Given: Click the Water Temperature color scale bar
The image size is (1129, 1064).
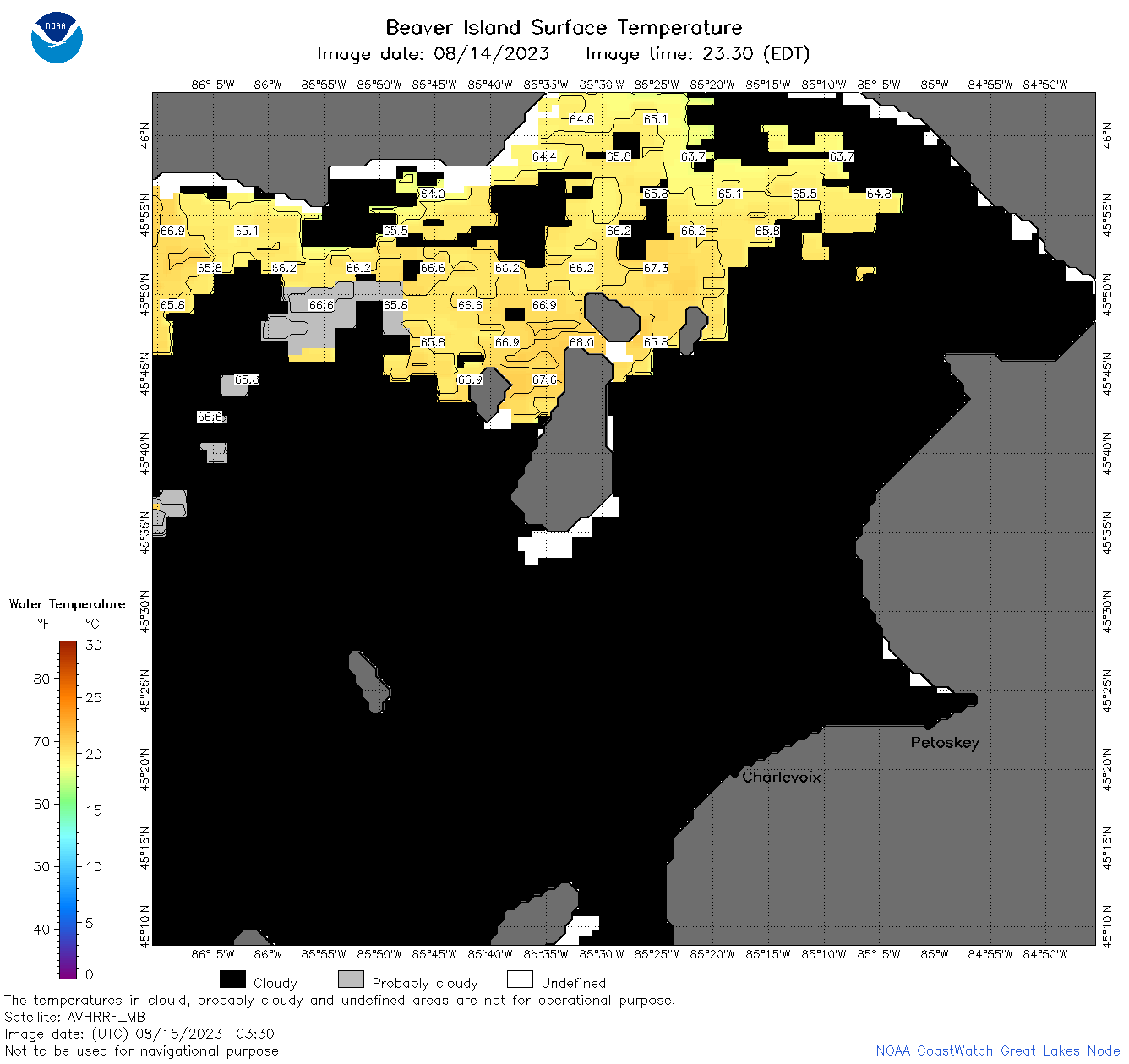Looking at the screenshot, I should coord(68,810).
